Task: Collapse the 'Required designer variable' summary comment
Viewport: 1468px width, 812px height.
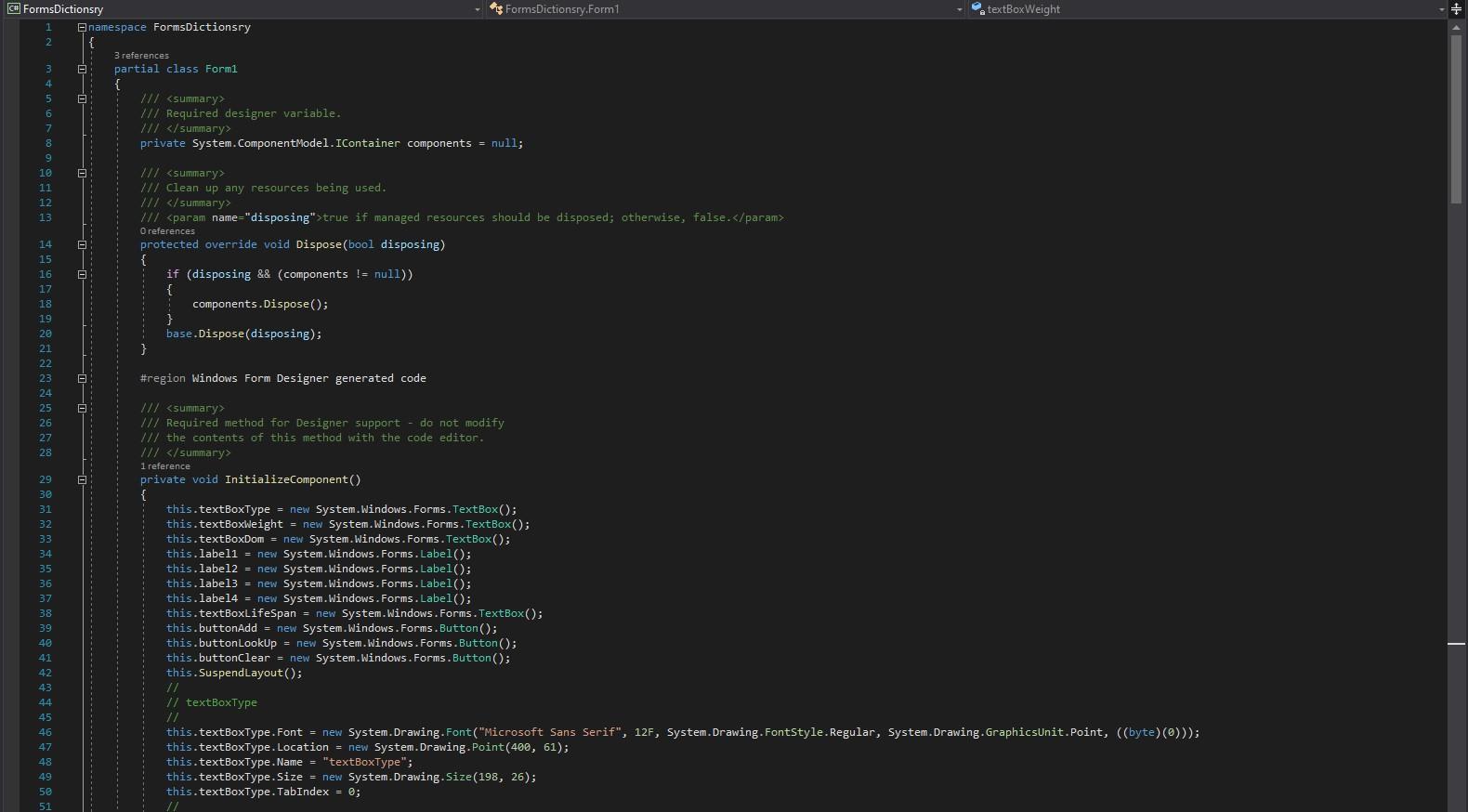Action: click(82, 98)
